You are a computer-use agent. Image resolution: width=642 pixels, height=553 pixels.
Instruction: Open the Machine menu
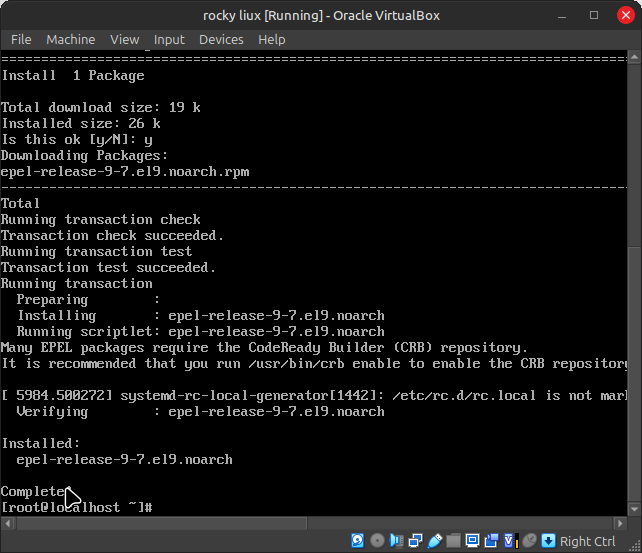click(x=71, y=39)
